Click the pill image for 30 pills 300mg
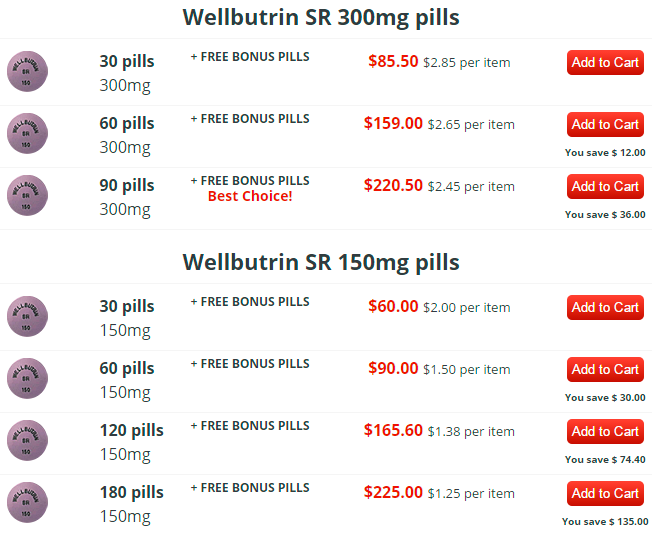Viewport: 667px width, 536px height. tap(27, 71)
